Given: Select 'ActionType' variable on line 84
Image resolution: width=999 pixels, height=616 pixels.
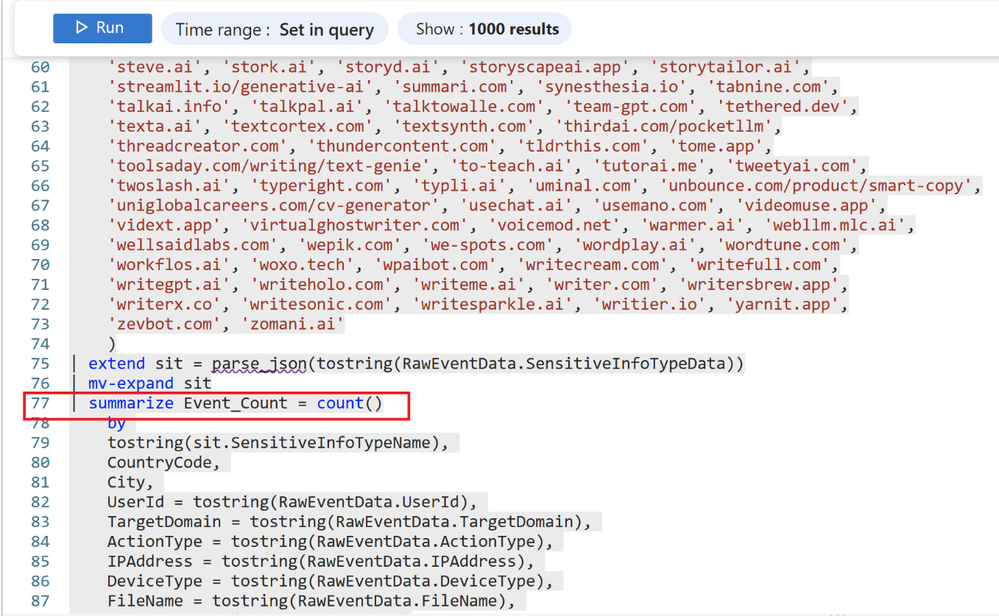Looking at the screenshot, I should point(154,541).
